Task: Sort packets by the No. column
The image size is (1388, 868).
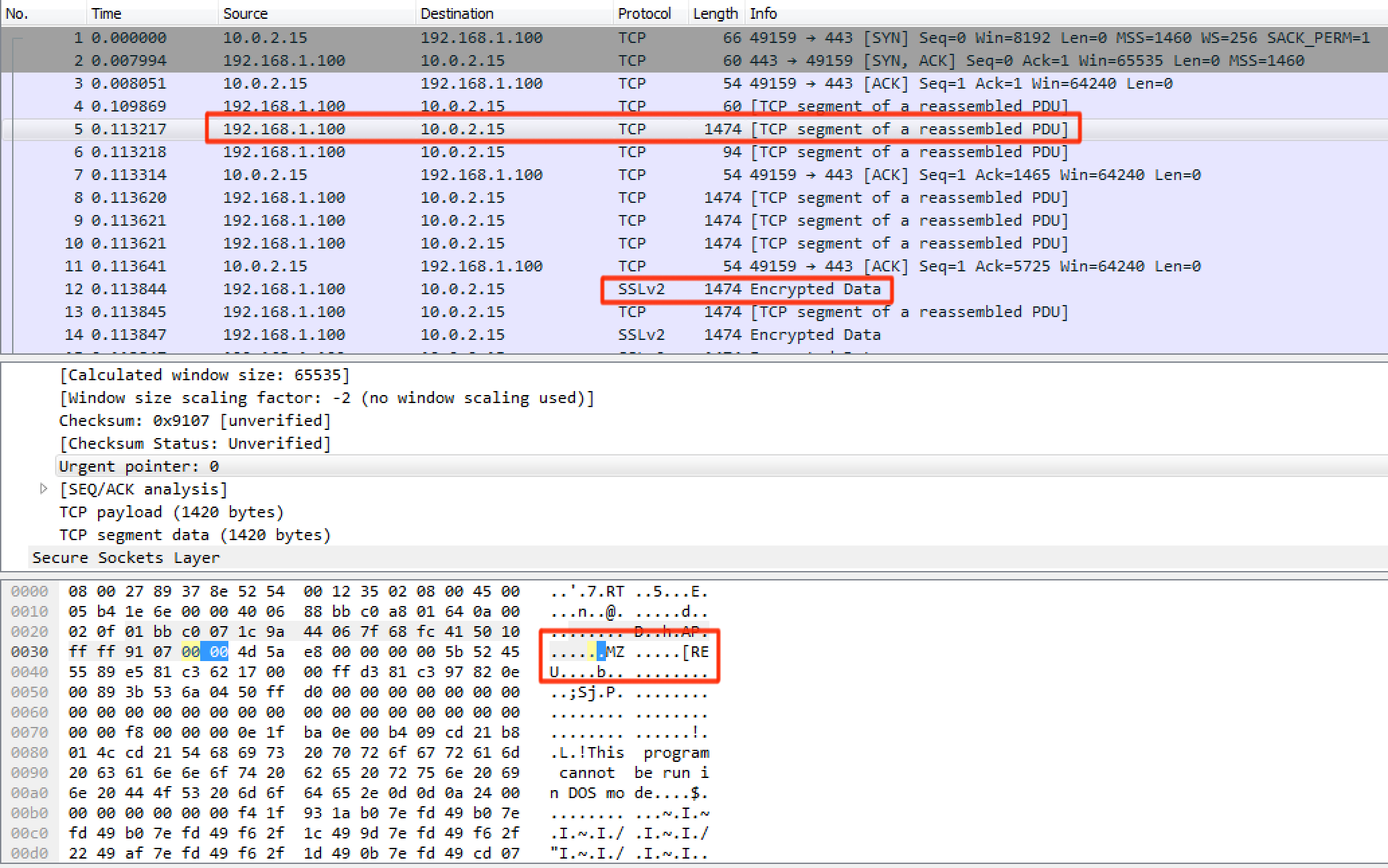Action: click(x=17, y=13)
